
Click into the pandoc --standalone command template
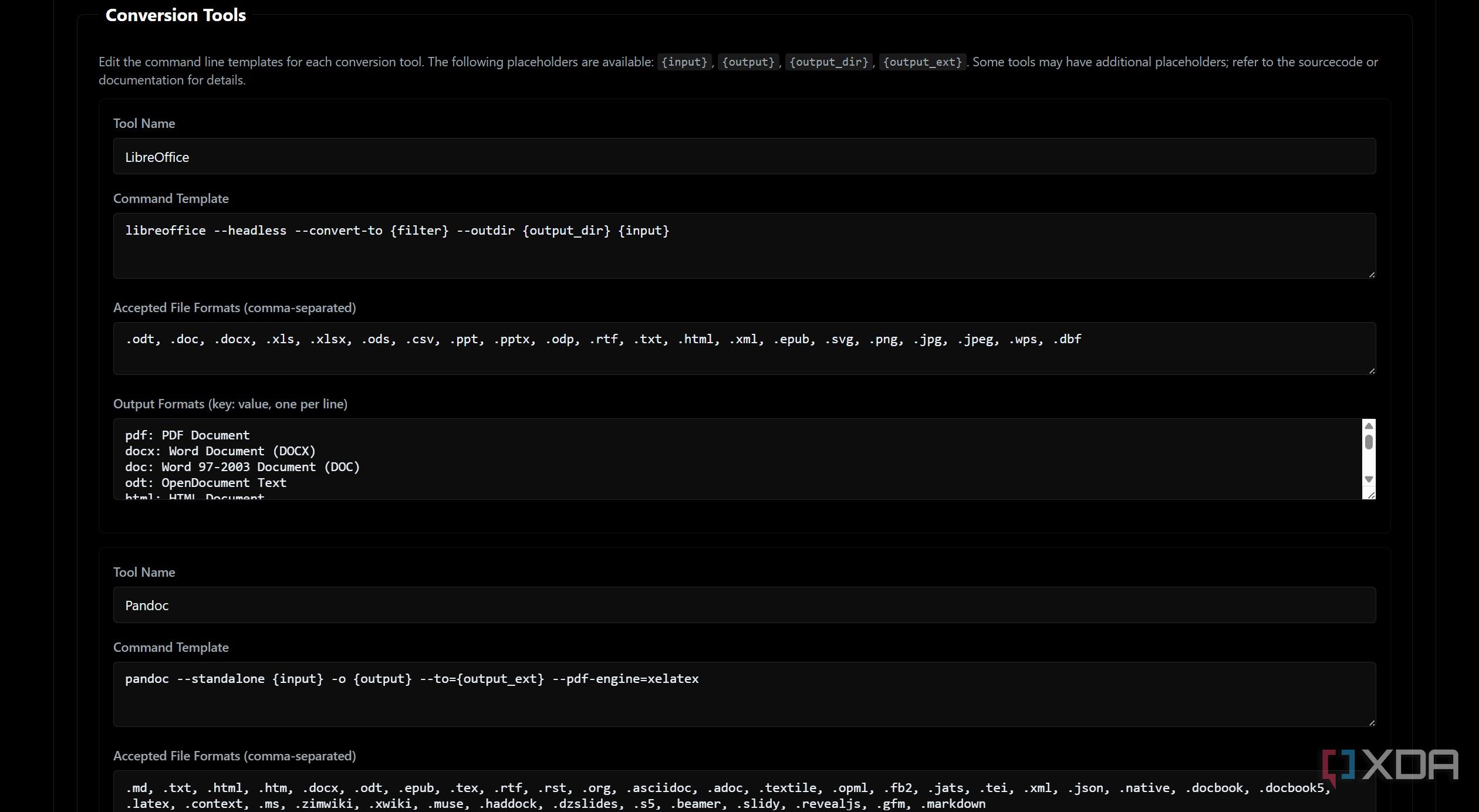[411, 679]
